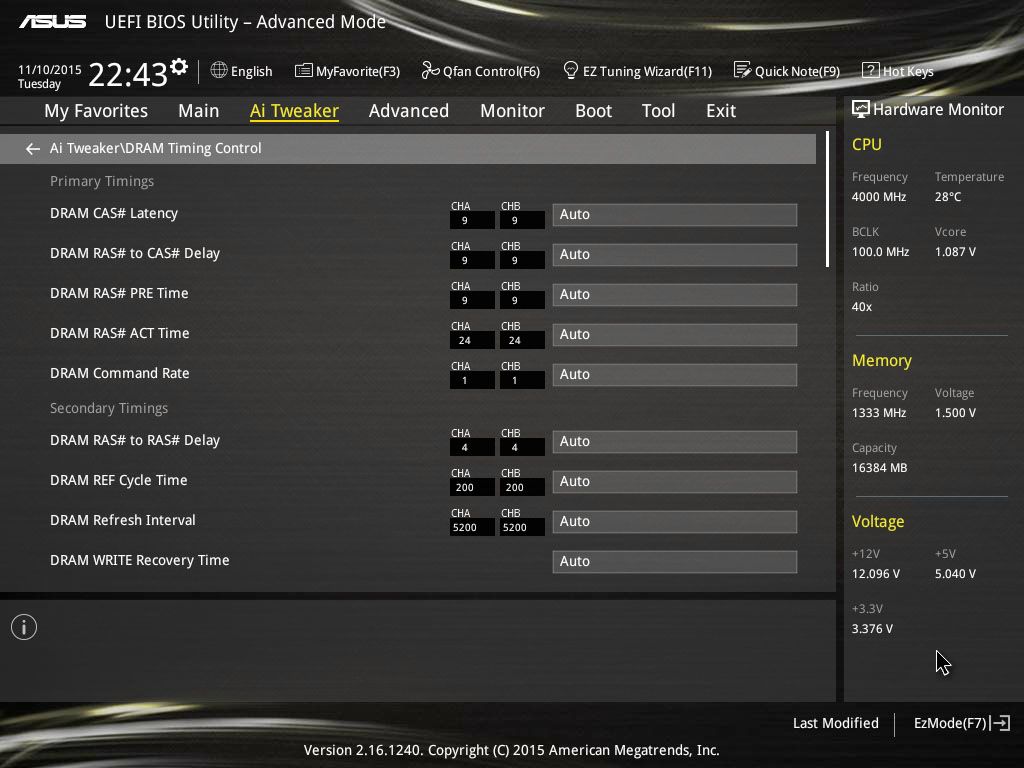The image size is (1024, 768).
Task: Select DRAM Command Rate Auto field
Action: 675,374
